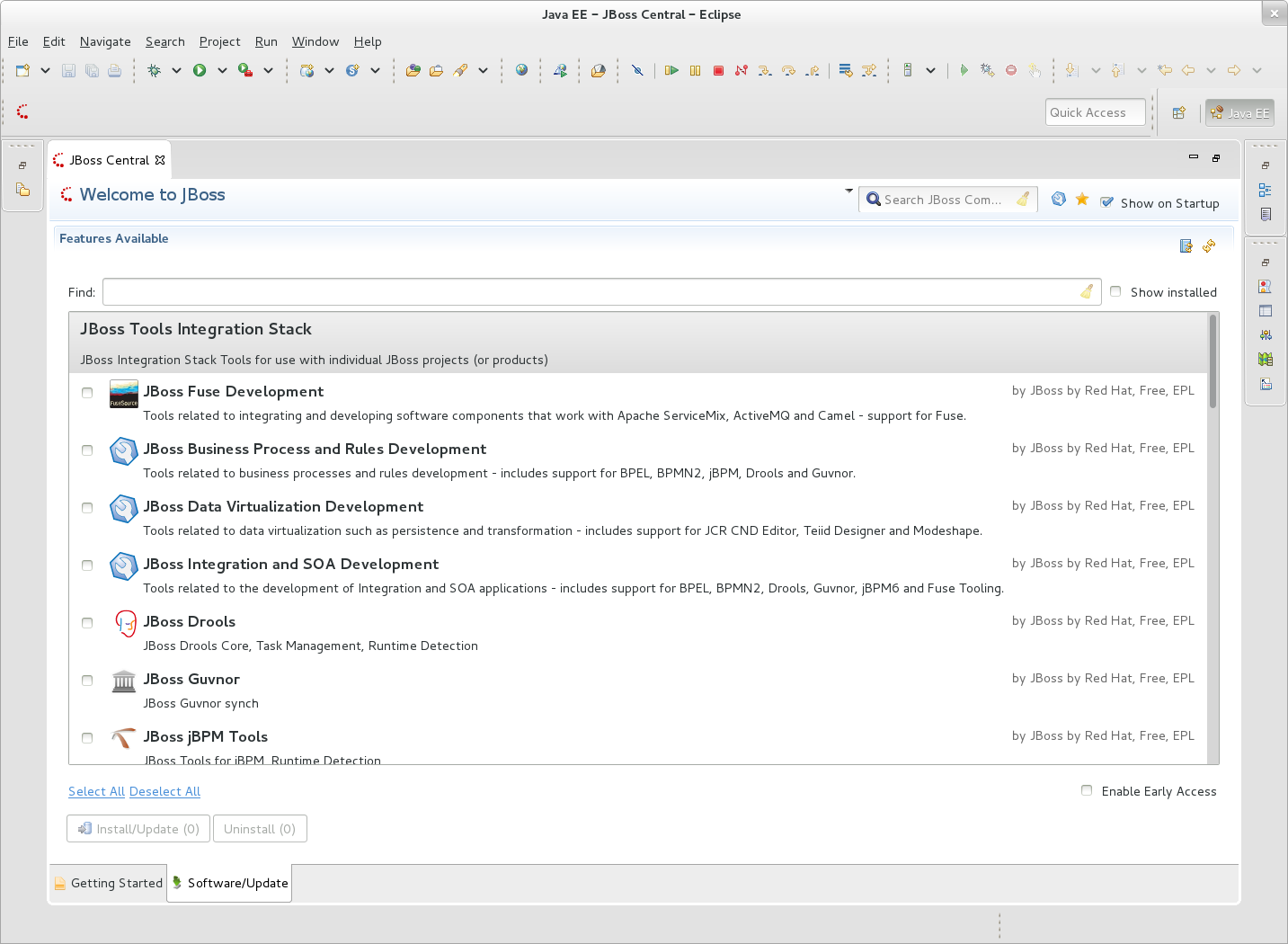Open the Debug configurations dropdown arrow

coord(176,70)
